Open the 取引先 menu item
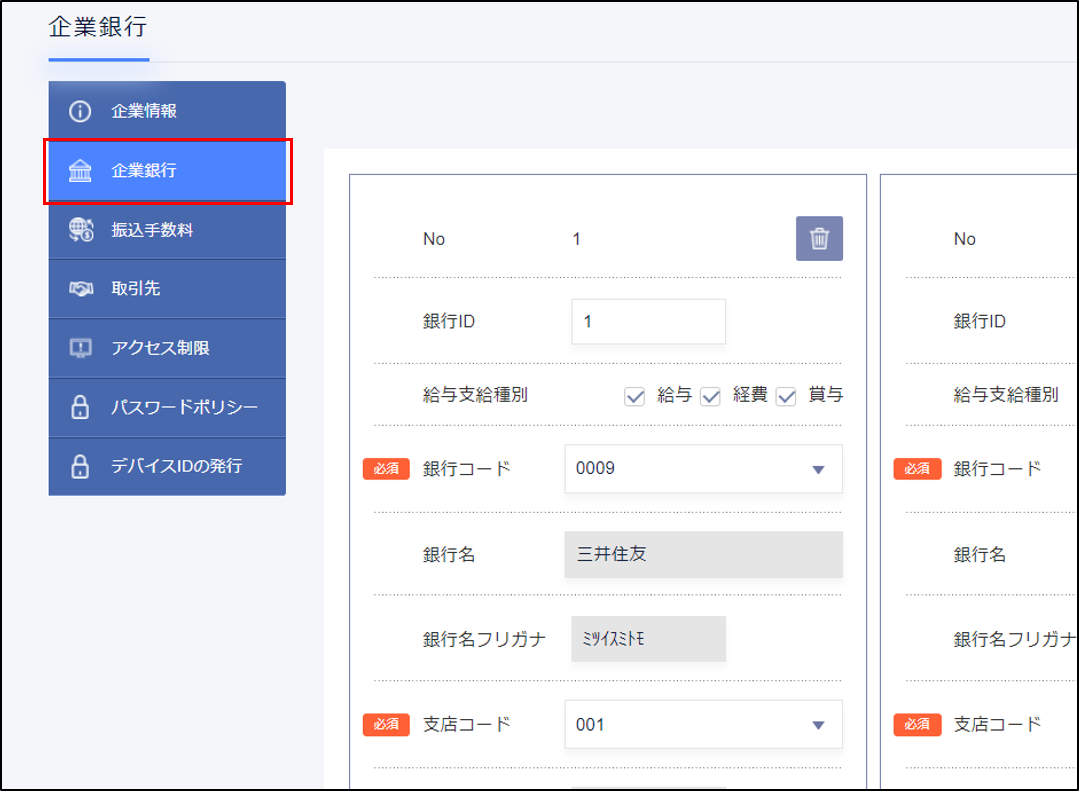Screen dimensions: 1079x791 coord(167,288)
